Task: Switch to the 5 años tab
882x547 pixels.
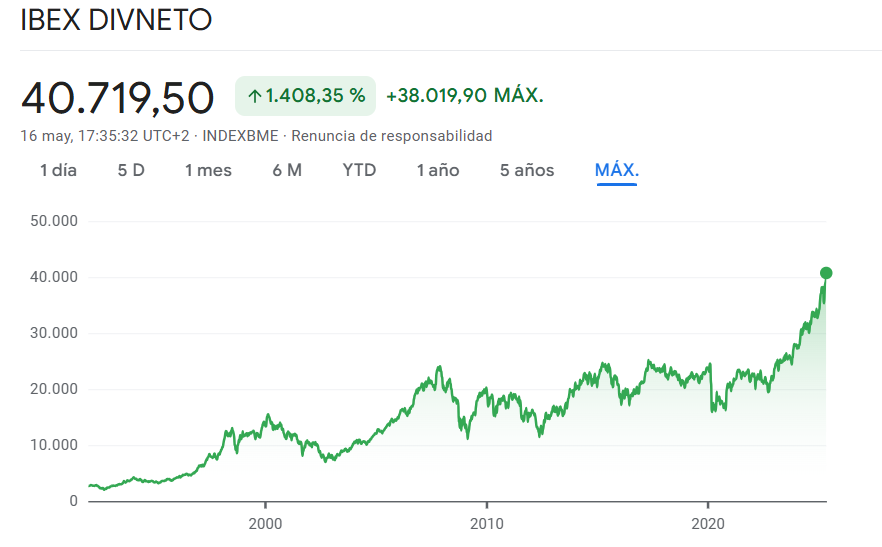Action: (x=527, y=170)
